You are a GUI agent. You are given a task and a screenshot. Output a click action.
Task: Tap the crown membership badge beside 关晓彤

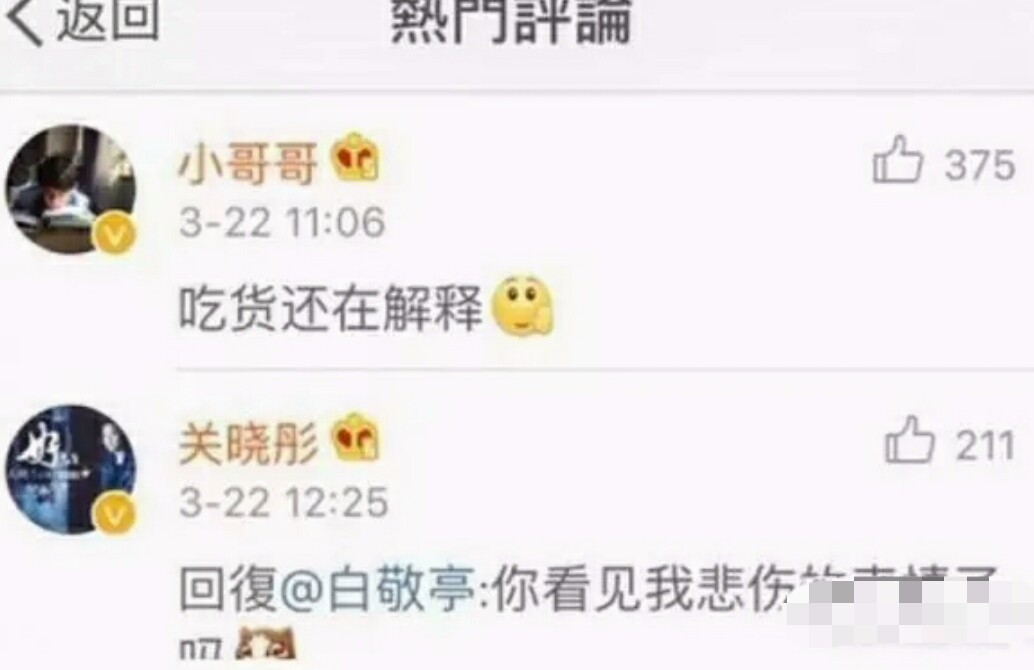(356, 436)
